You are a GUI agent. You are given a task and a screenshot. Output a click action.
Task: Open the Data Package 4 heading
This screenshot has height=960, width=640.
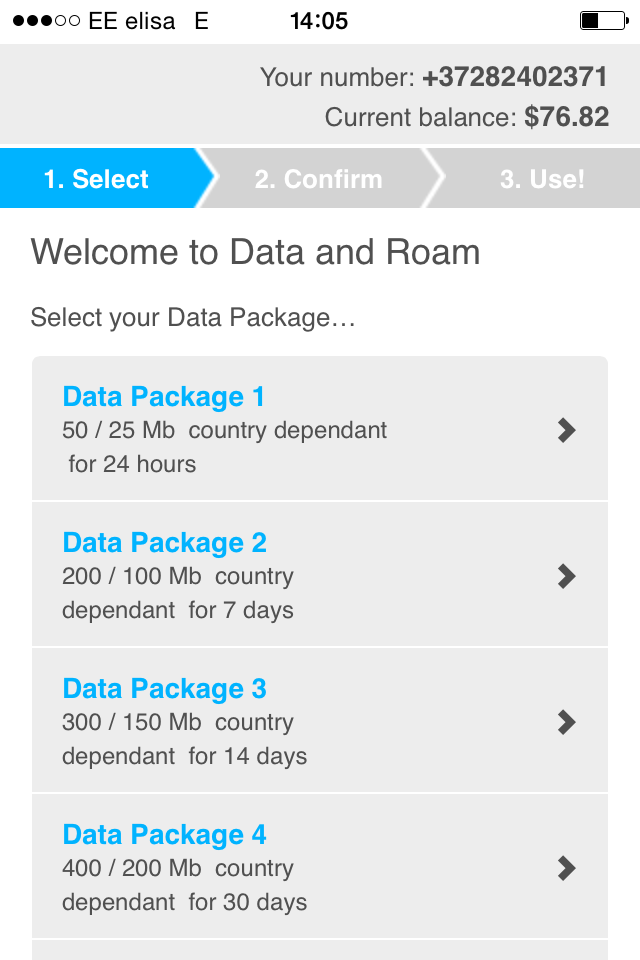[164, 834]
